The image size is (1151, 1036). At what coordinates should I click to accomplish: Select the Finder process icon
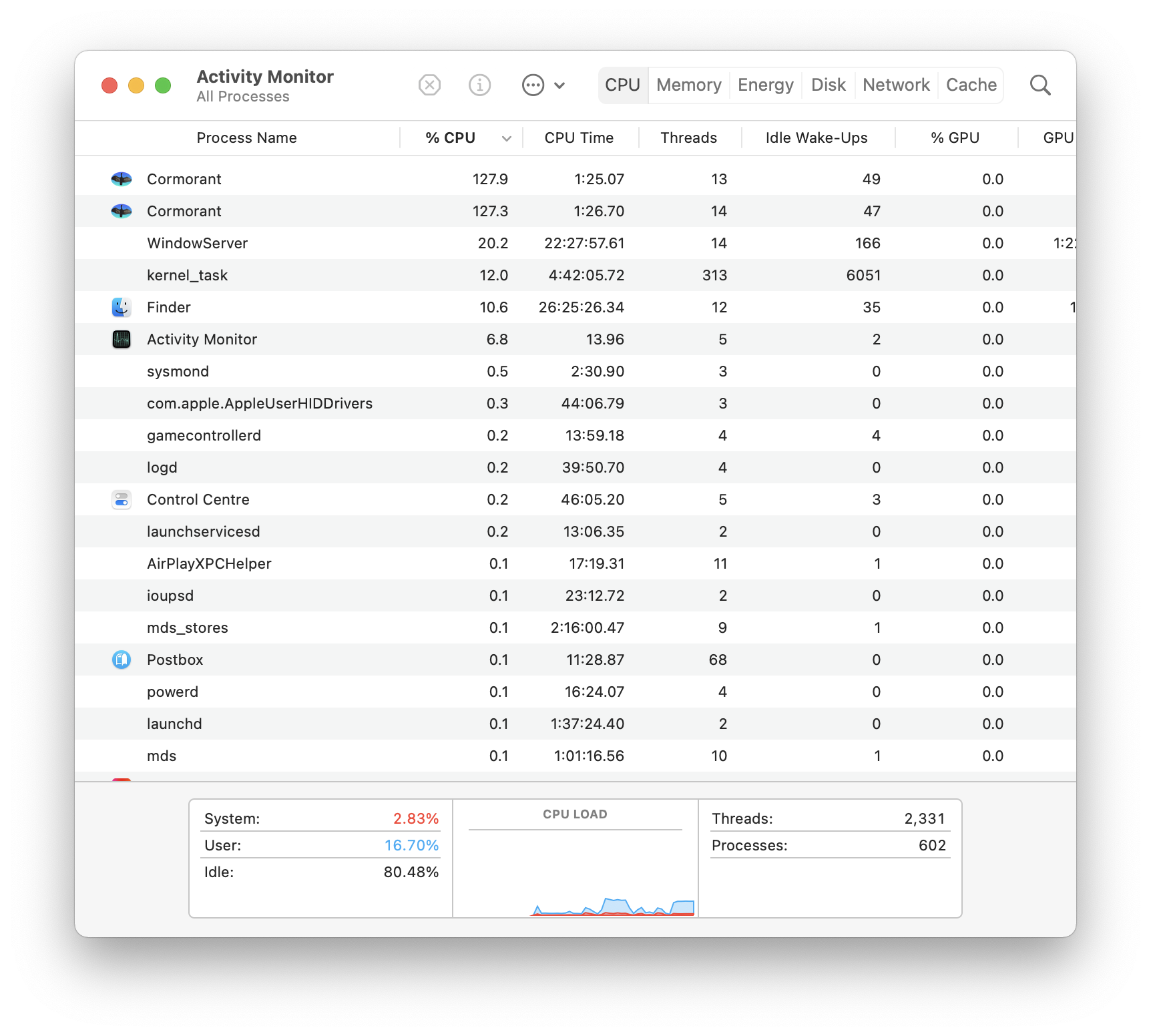[x=122, y=307]
